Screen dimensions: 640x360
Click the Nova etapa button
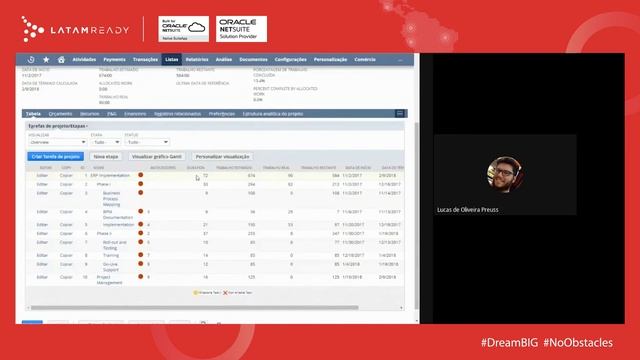point(106,156)
